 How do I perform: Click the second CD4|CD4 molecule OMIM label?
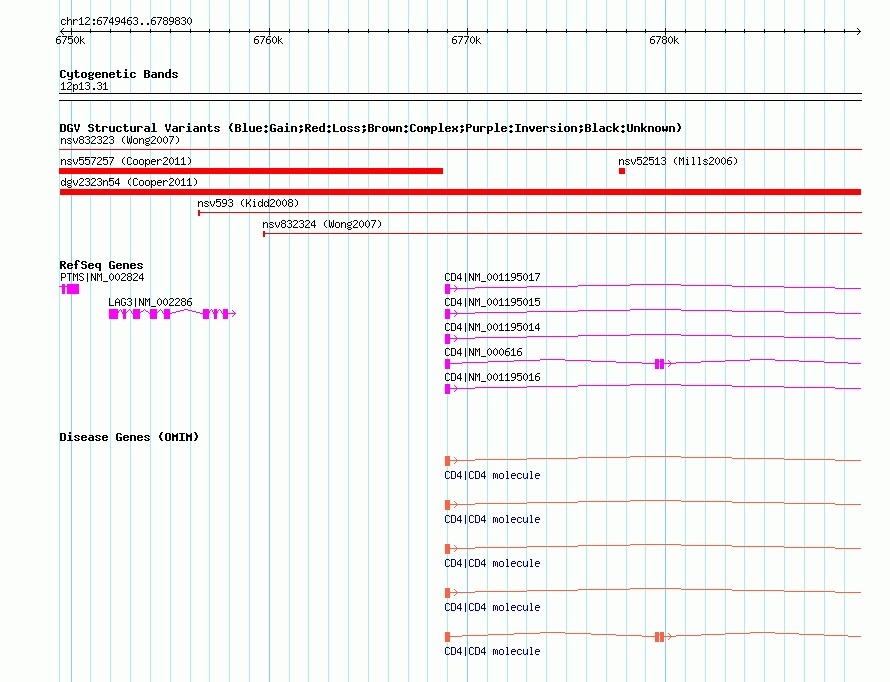point(492,520)
